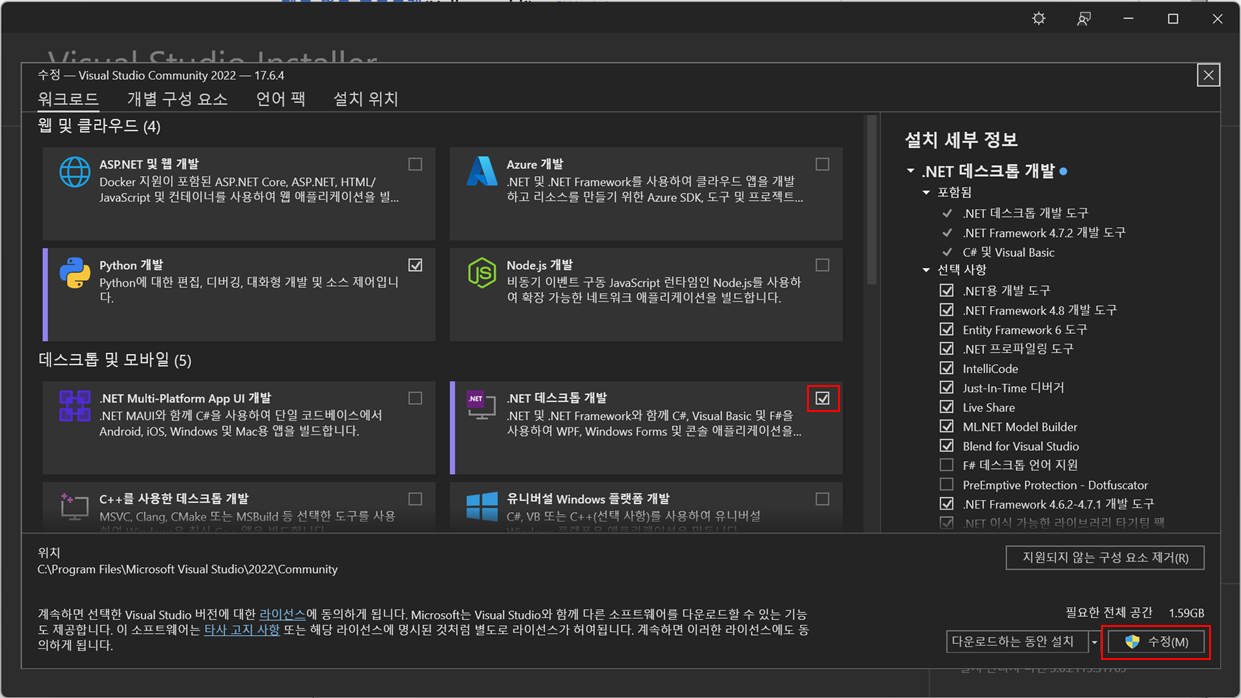Viewport: 1241px width, 698px height.
Task: Open the install mode dropdown arrow
Action: [x=1094, y=642]
